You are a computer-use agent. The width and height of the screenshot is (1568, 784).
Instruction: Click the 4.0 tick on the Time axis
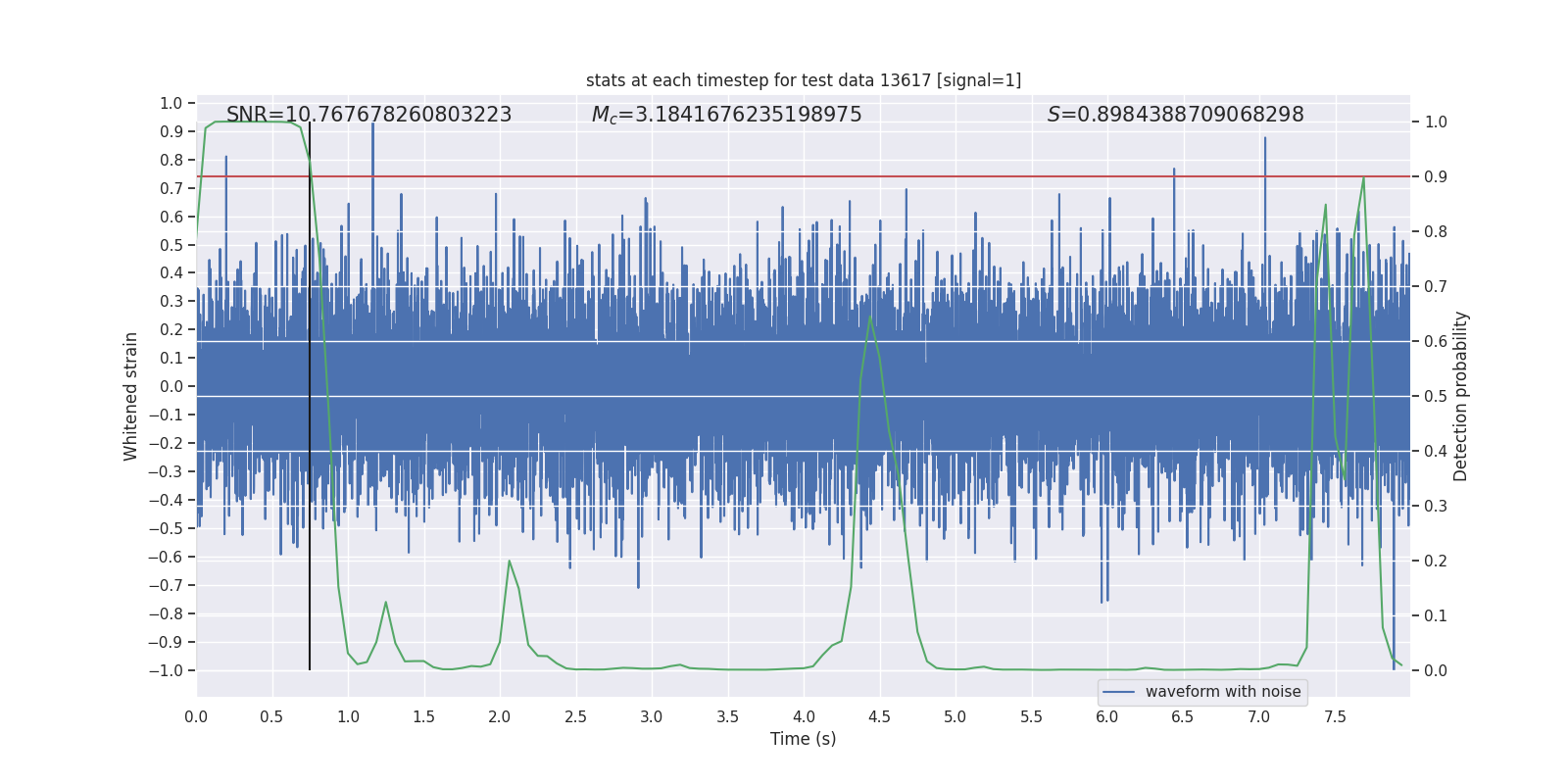coord(804,717)
